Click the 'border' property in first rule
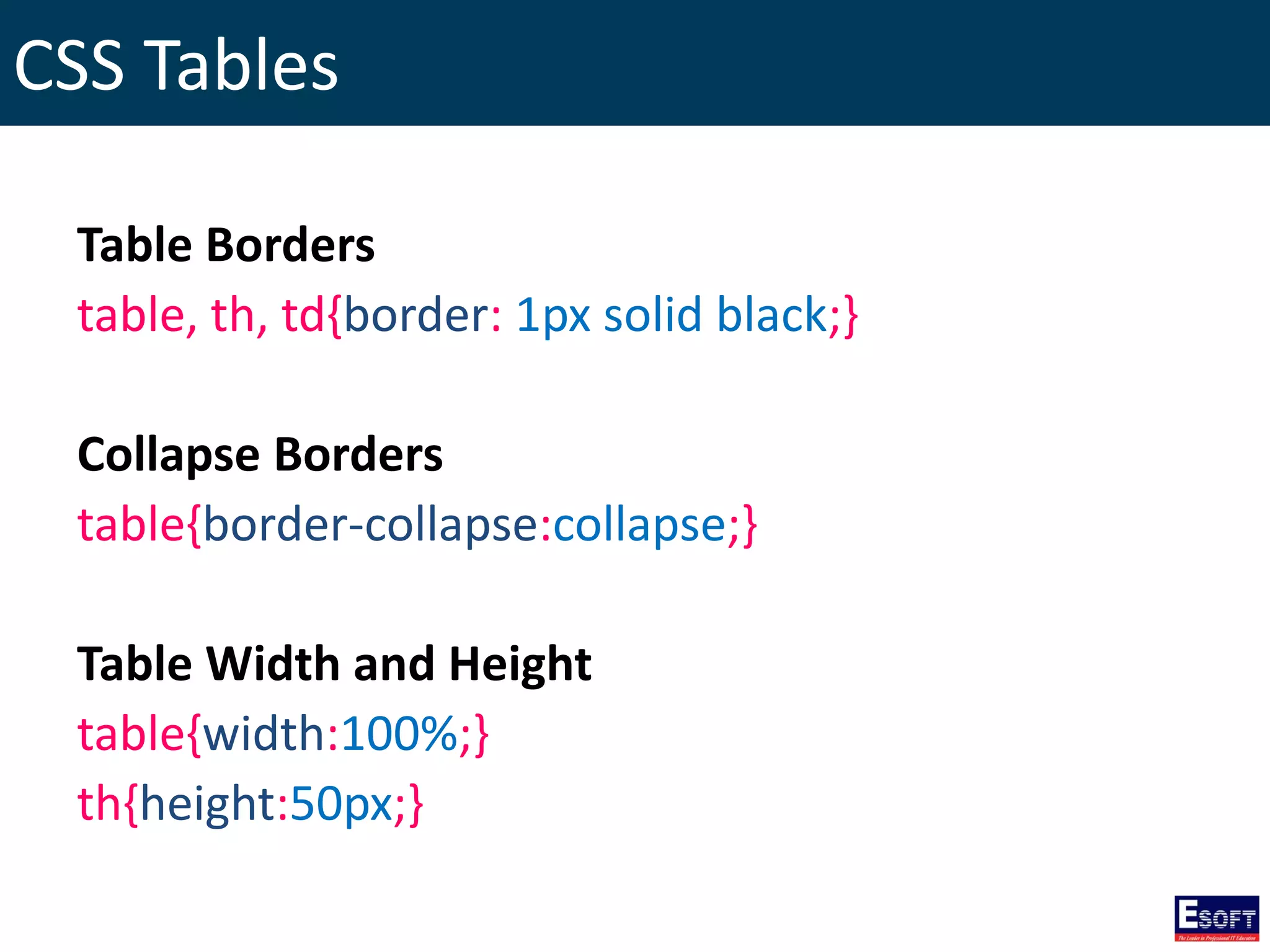The image size is (1270, 952). 416,315
